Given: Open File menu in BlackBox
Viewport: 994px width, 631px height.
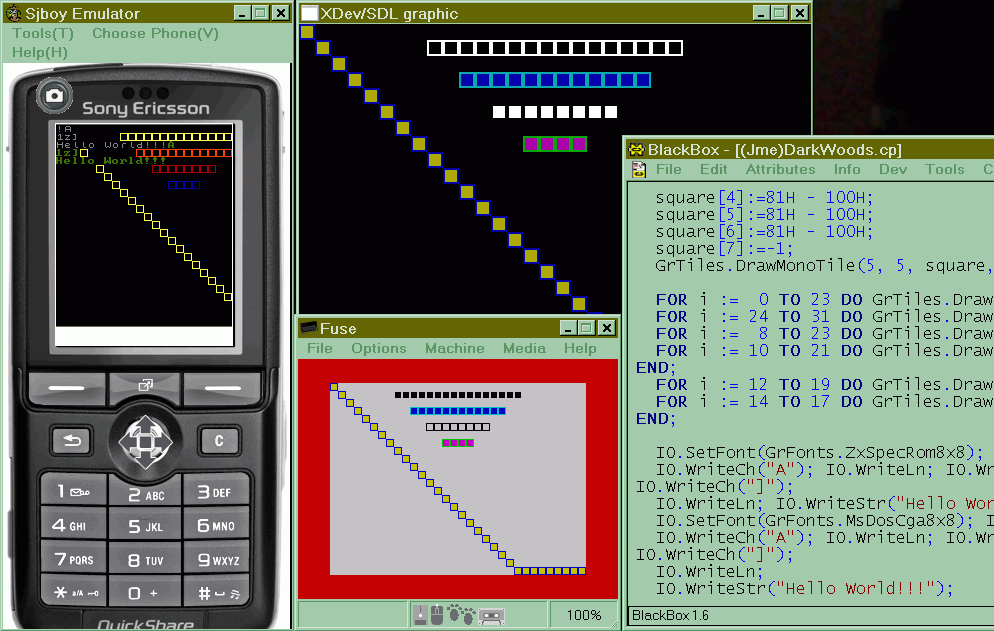Looking at the screenshot, I should pyautogui.click(x=669, y=169).
